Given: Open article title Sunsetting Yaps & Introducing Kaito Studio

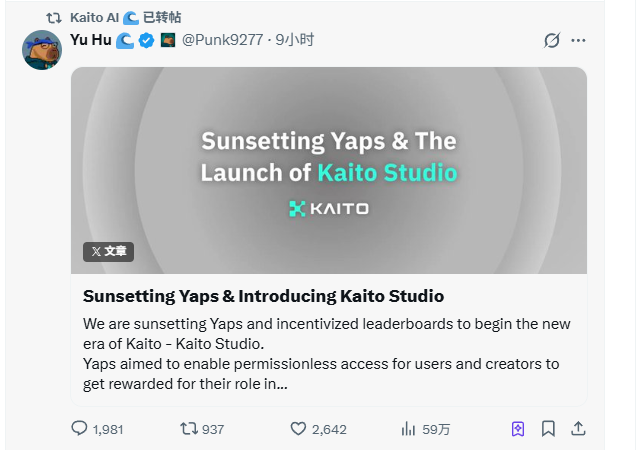Looking at the screenshot, I should (x=263, y=296).
